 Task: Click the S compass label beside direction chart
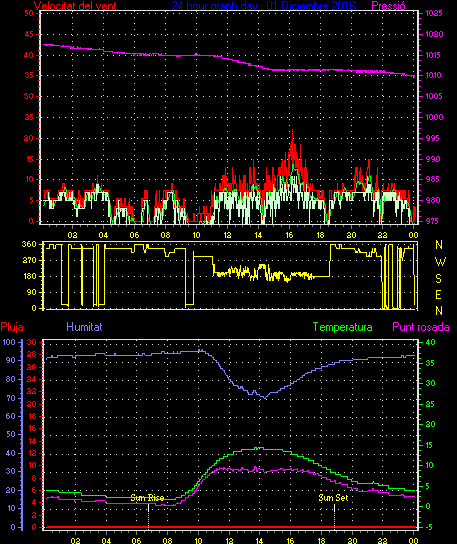pos(439,278)
